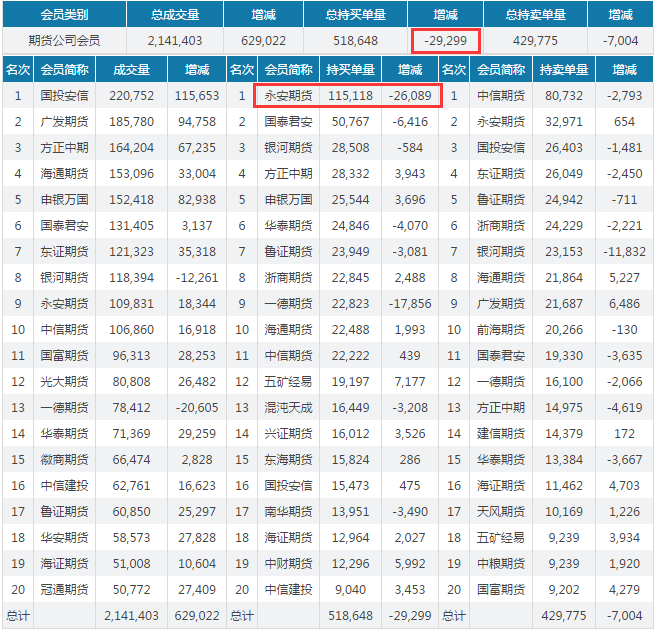The image size is (654, 631).
Task: Select 五矿经易 in the long position ranking
Action: tap(288, 381)
